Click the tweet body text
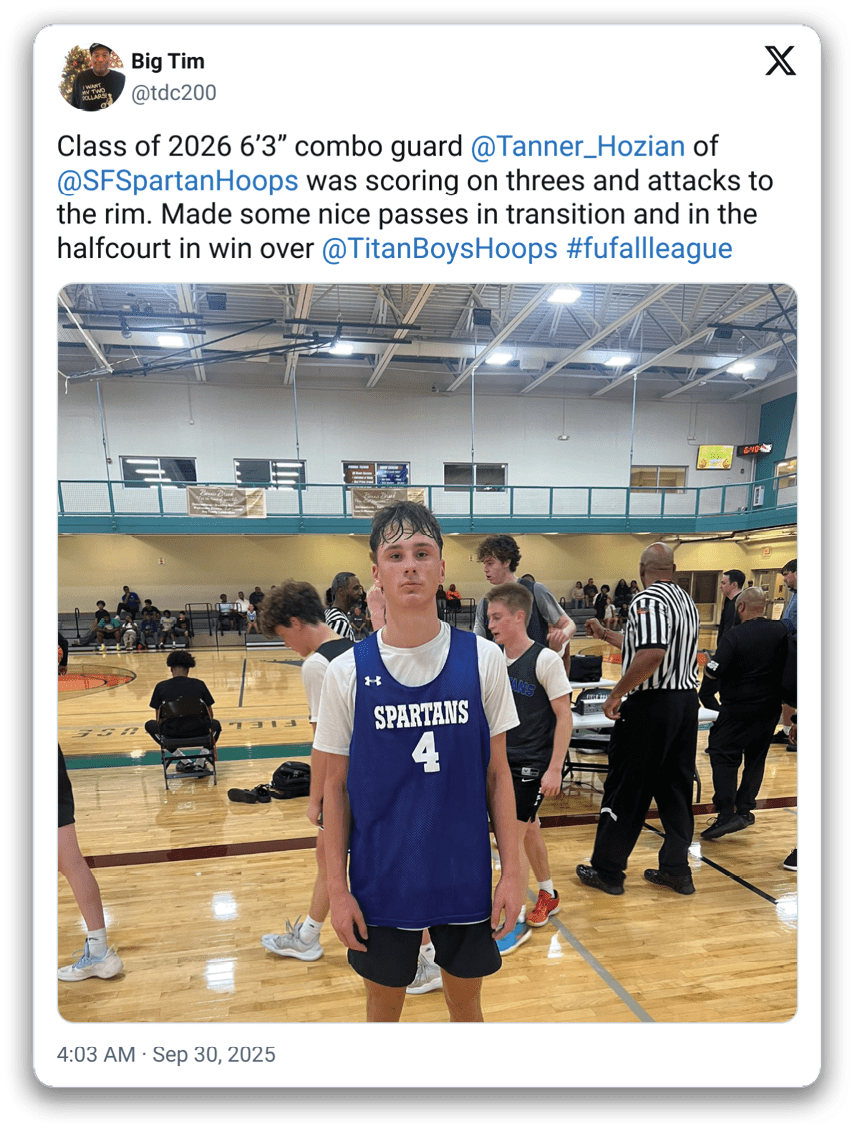The image size is (854, 1129). [x=415, y=197]
